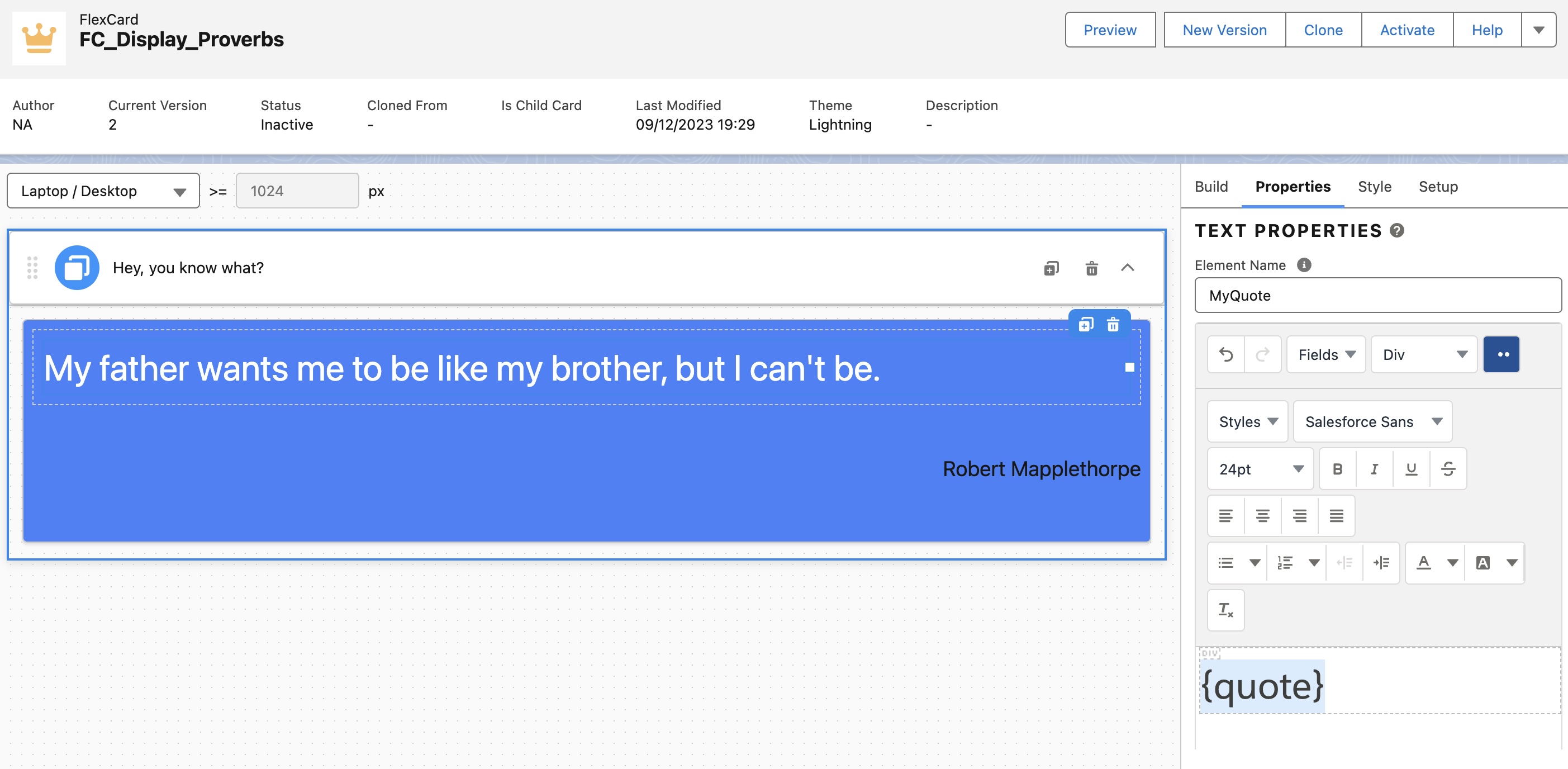Justify the text

click(1336, 516)
